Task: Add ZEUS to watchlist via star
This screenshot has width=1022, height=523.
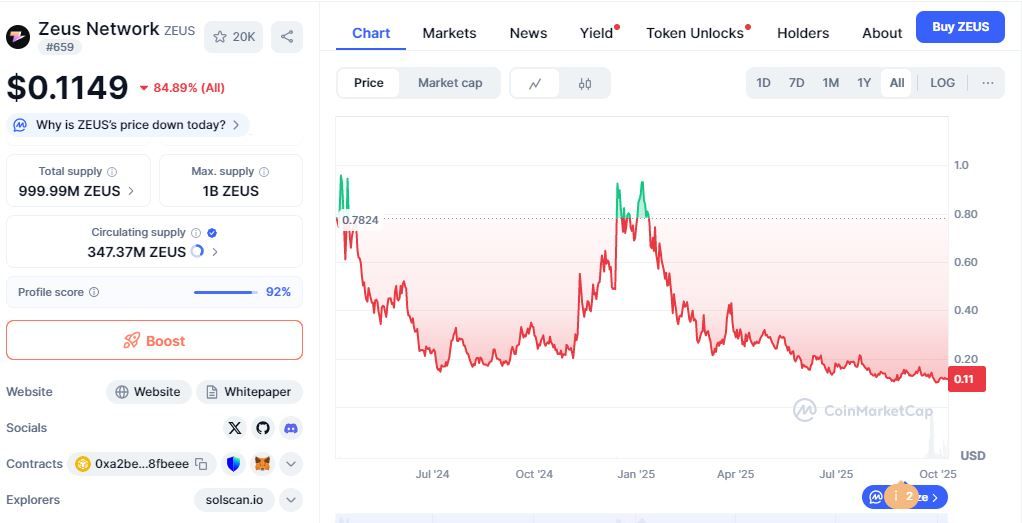Action: click(232, 37)
